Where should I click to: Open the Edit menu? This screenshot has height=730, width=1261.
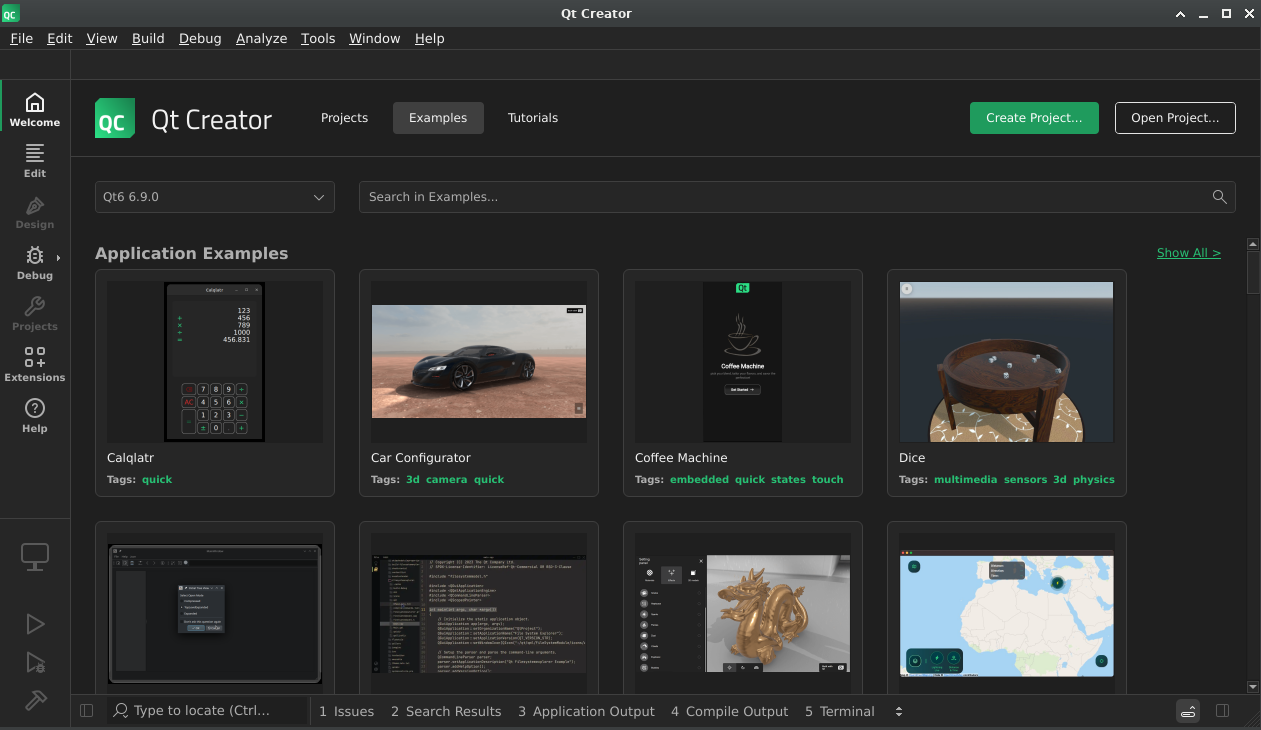coord(60,38)
